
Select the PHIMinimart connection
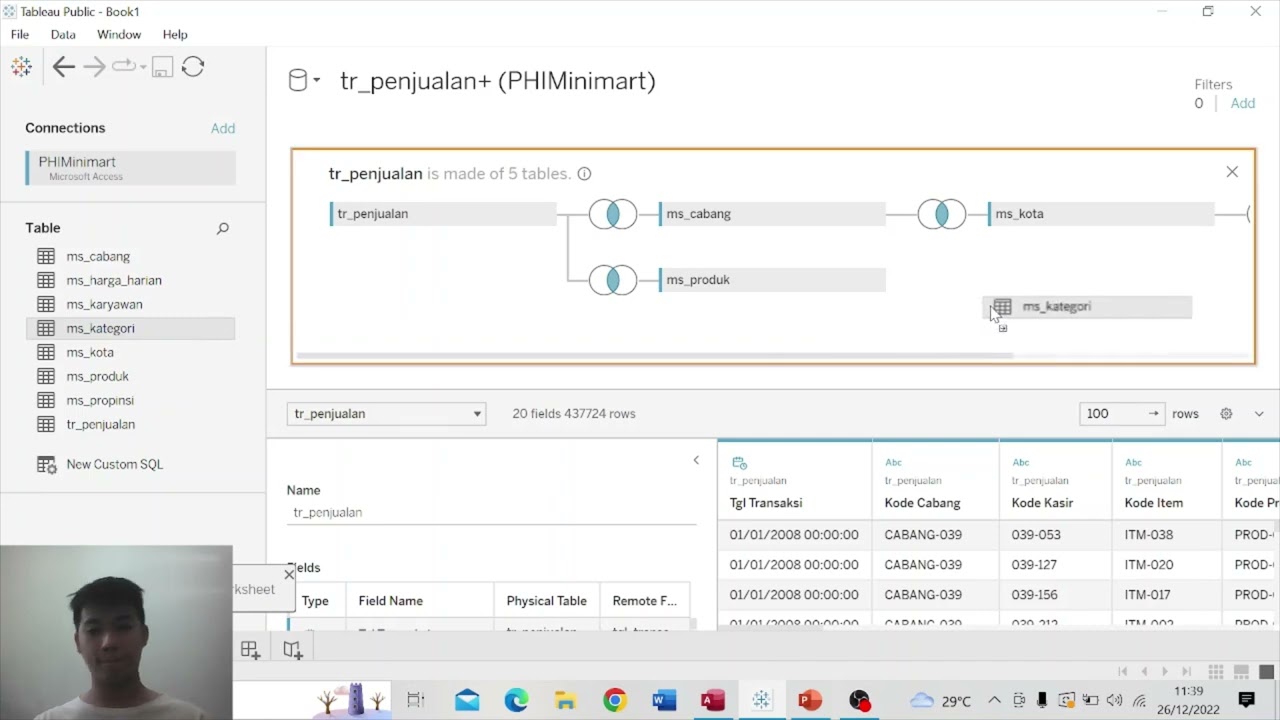[x=130, y=168]
